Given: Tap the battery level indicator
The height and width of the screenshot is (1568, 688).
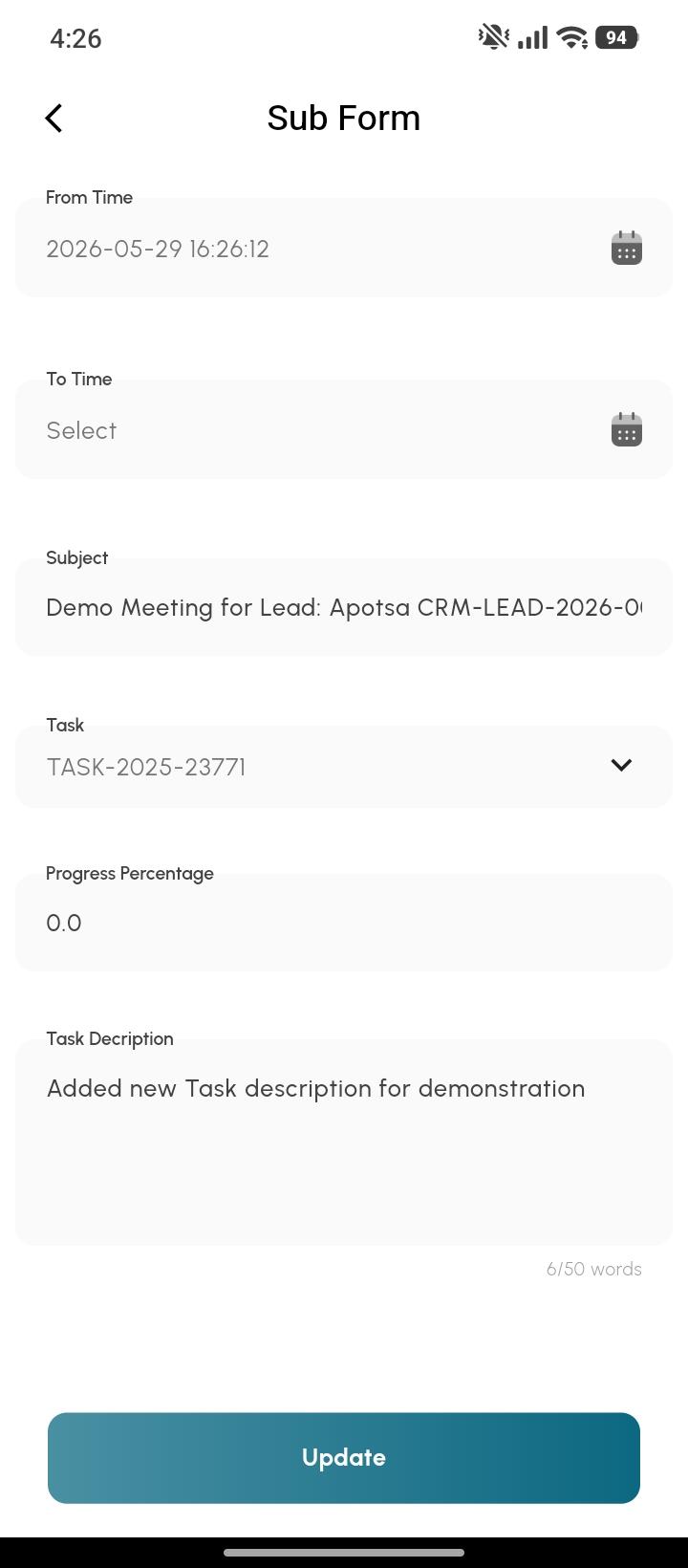Looking at the screenshot, I should tap(616, 37).
